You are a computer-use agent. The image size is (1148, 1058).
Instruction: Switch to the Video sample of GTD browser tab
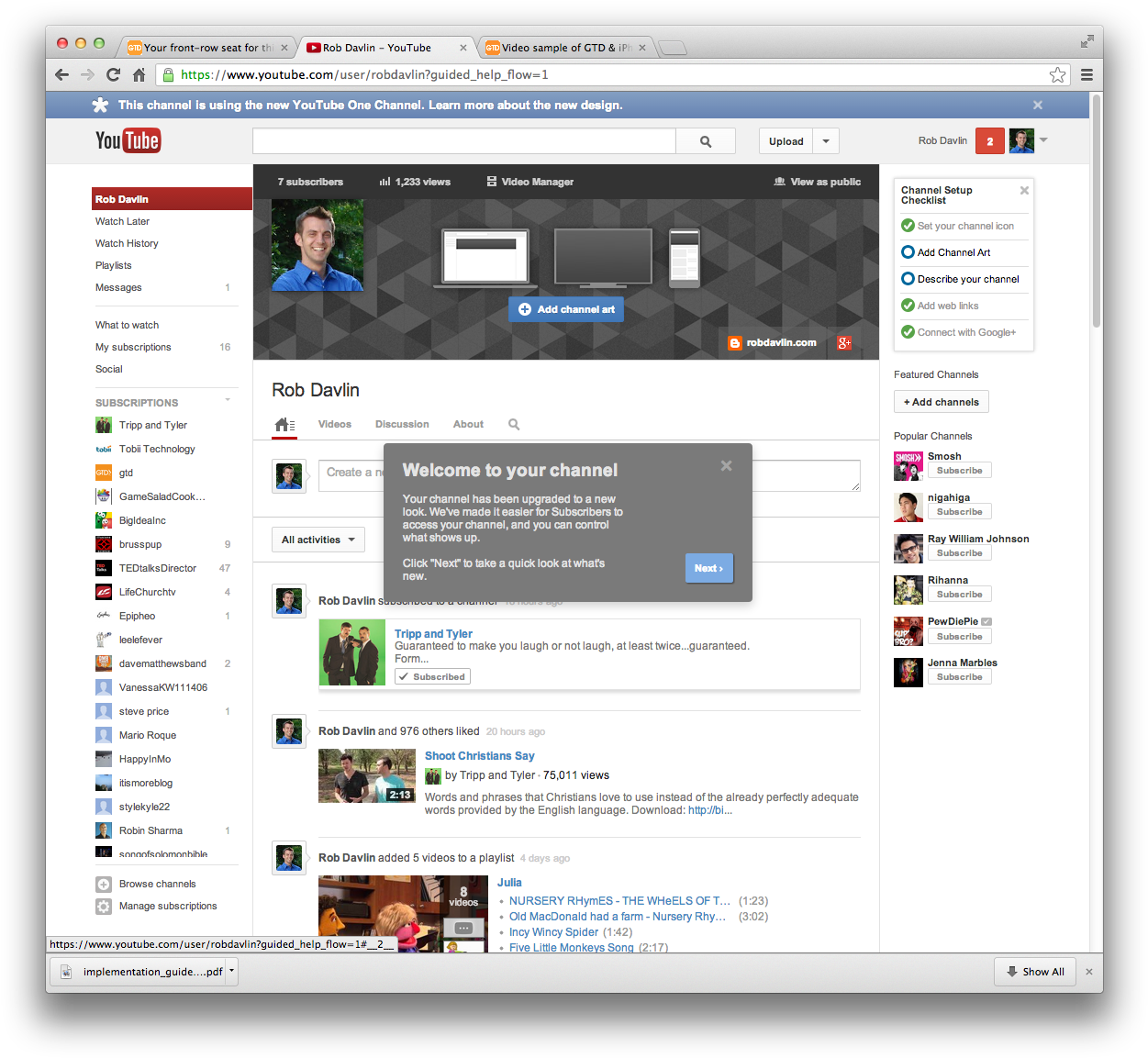click(x=565, y=48)
